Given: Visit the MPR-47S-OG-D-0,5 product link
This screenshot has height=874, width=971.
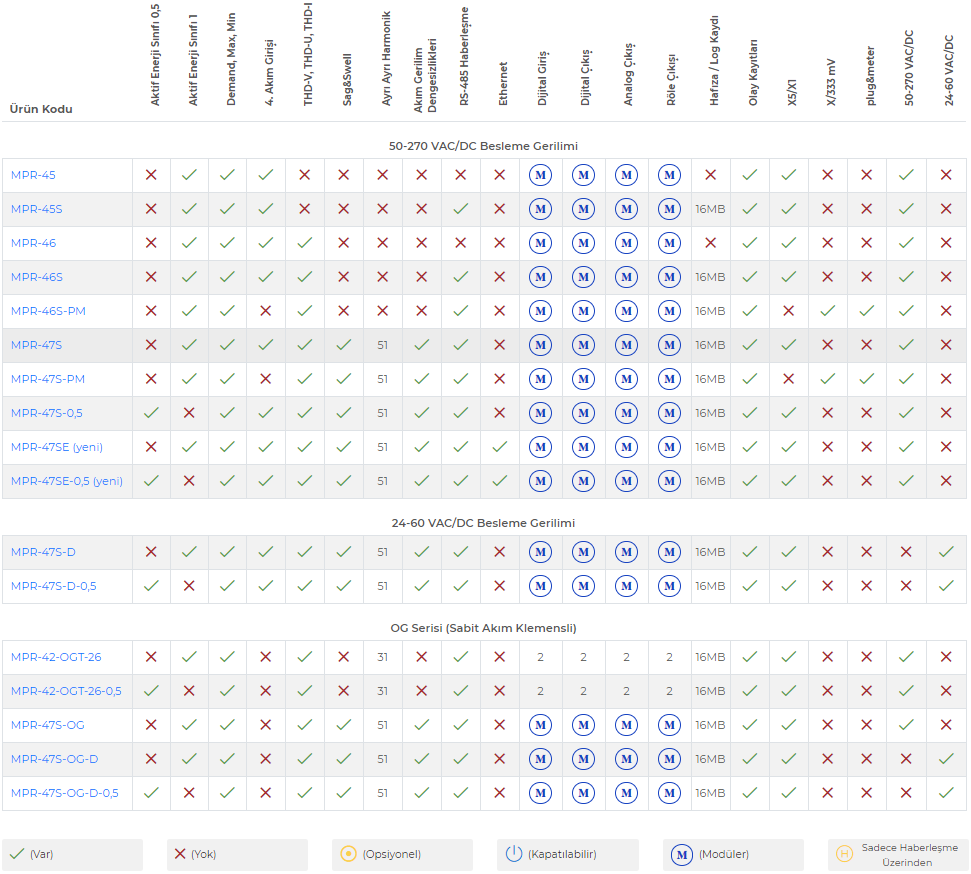Looking at the screenshot, I should coord(64,793).
